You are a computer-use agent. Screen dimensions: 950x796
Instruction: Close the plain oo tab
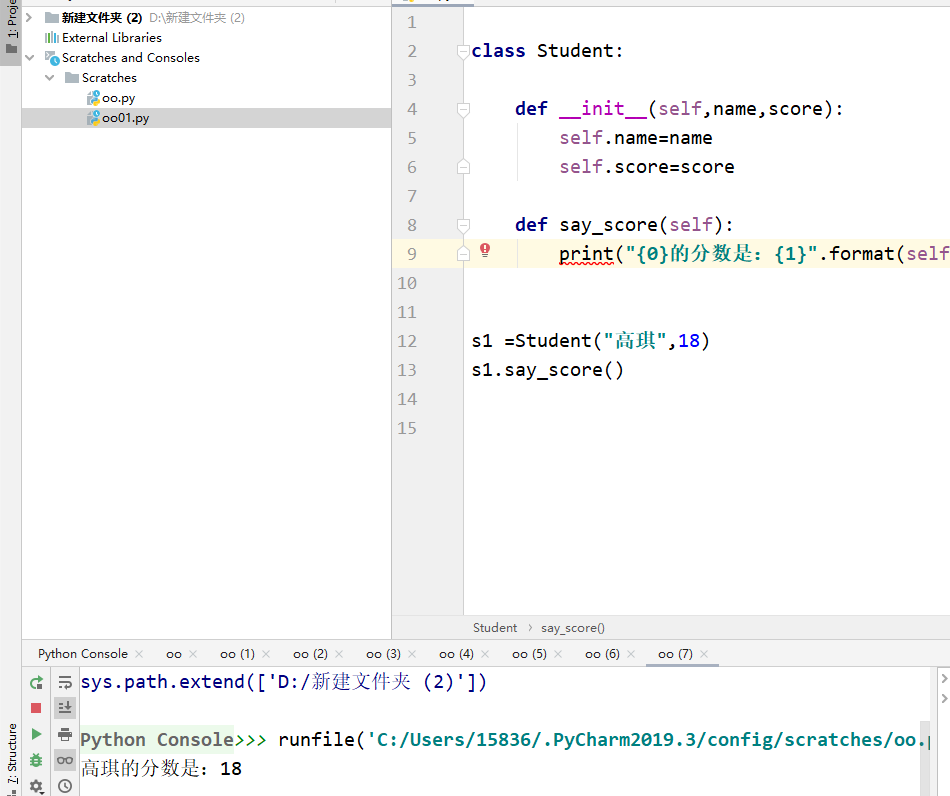pyautogui.click(x=193, y=654)
